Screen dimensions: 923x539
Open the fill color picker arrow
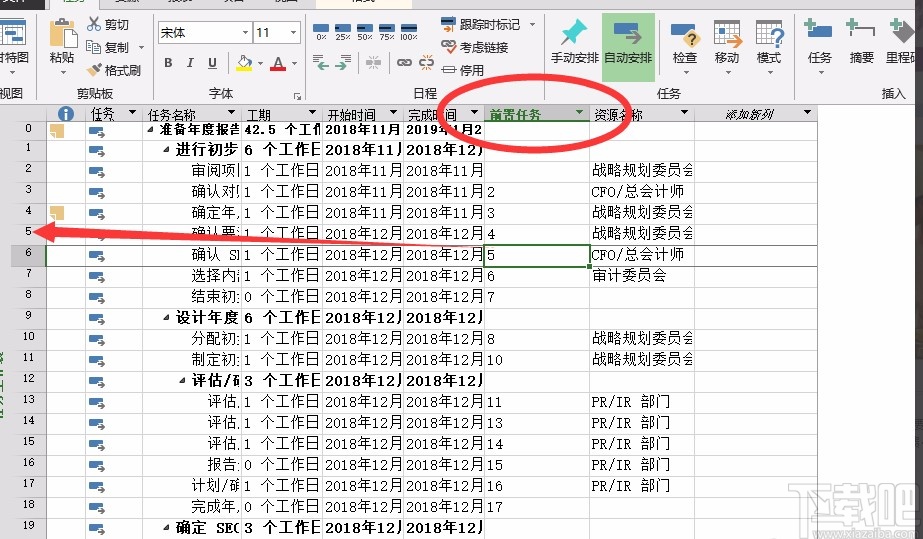(x=260, y=63)
